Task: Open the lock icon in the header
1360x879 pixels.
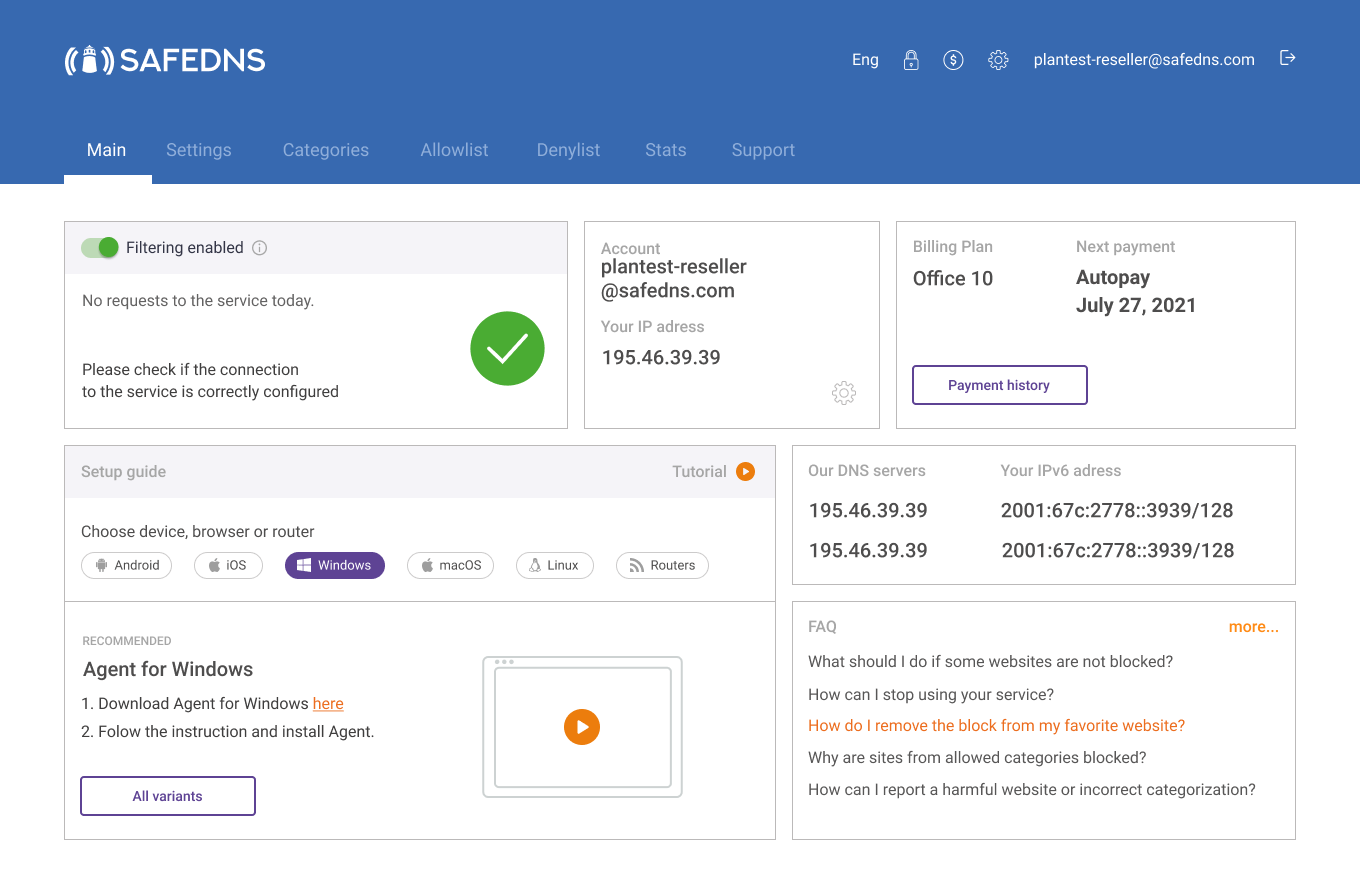Action: click(x=911, y=59)
